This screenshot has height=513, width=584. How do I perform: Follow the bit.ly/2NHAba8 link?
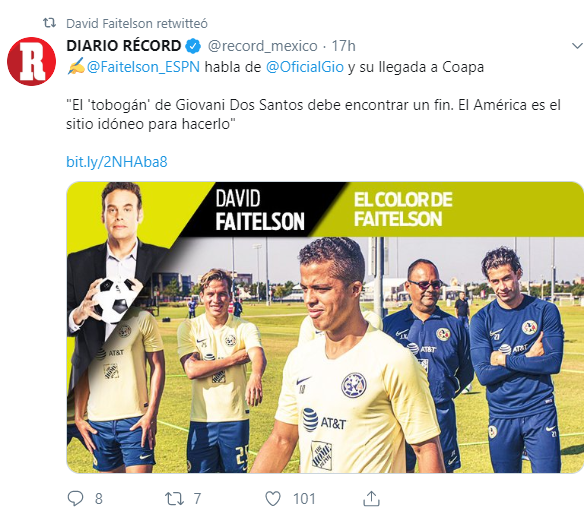(117, 162)
